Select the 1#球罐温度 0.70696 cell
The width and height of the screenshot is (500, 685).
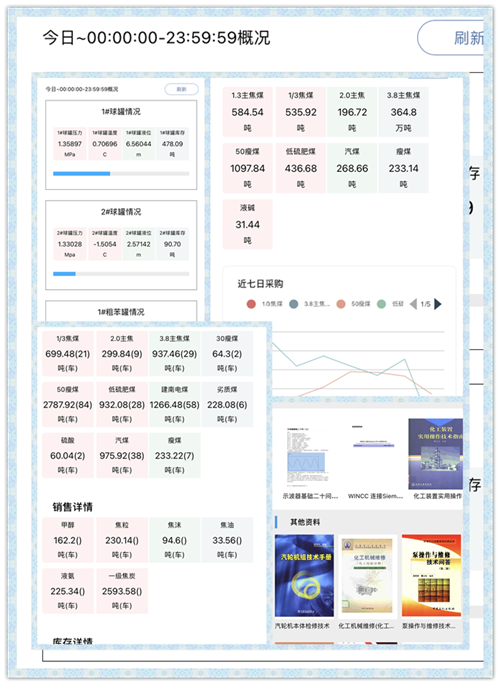pyautogui.click(x=105, y=144)
